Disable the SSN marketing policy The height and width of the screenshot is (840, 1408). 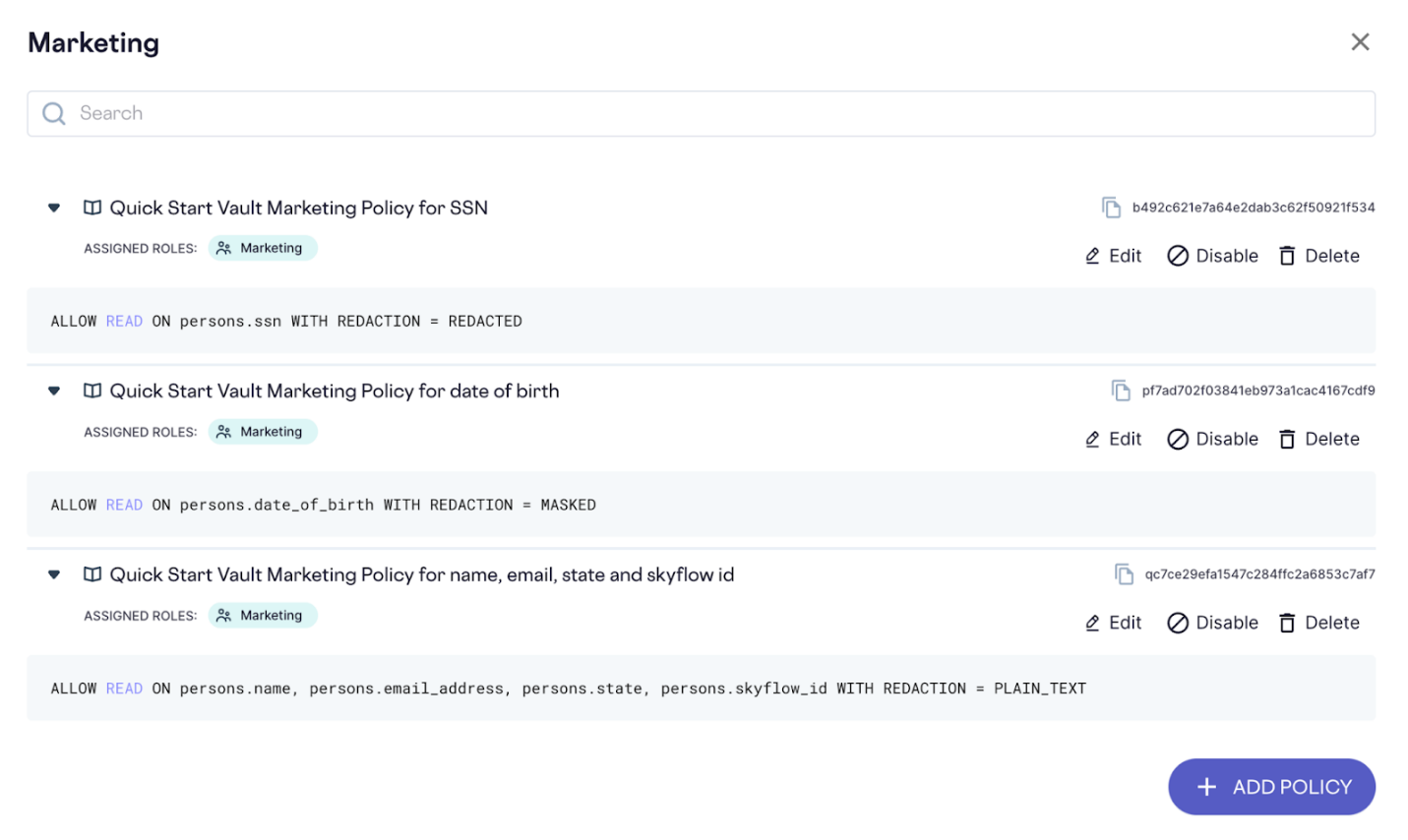(x=1212, y=256)
